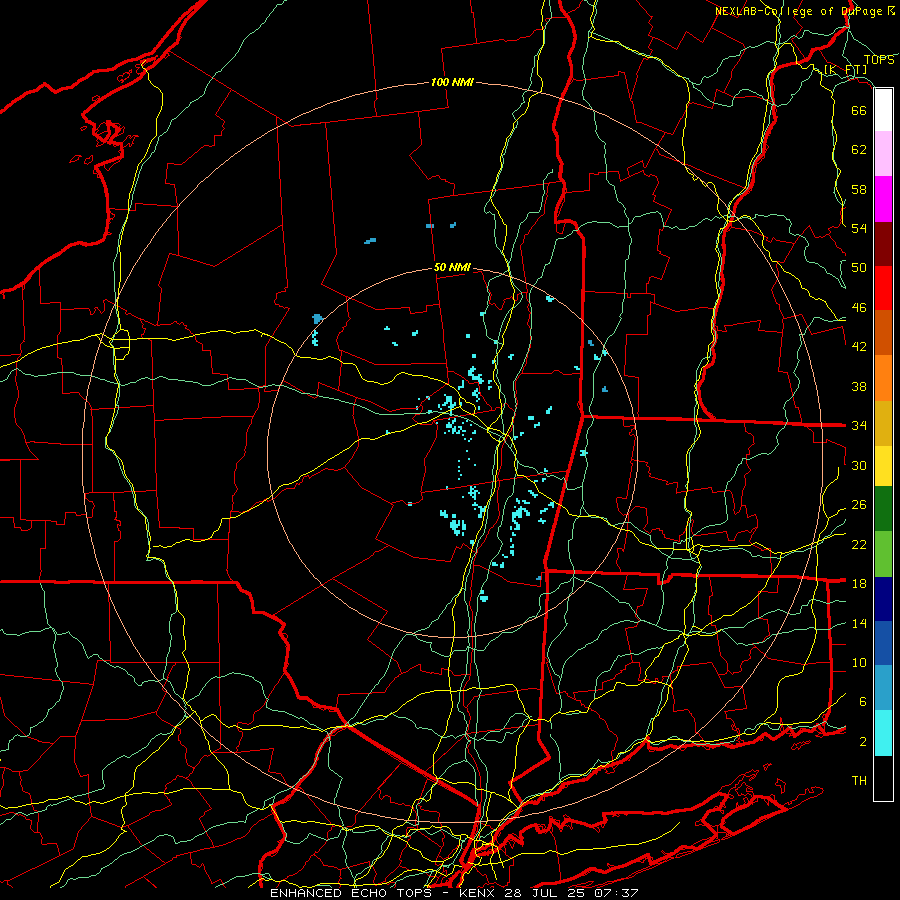Click the 100 NMI range ring label
The width and height of the screenshot is (900, 900).
tap(452, 82)
